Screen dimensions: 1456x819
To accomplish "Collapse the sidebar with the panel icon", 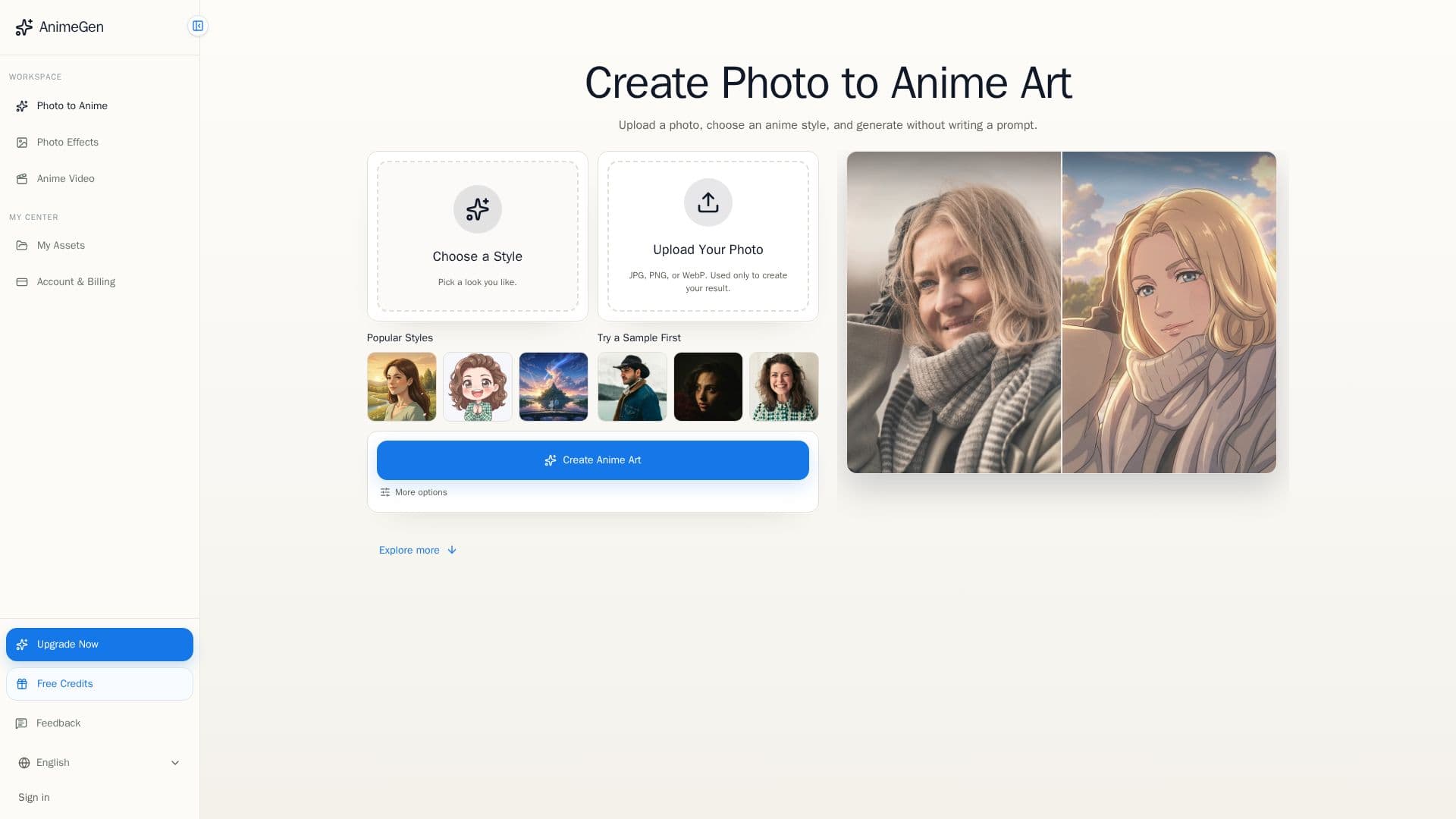I will [198, 27].
